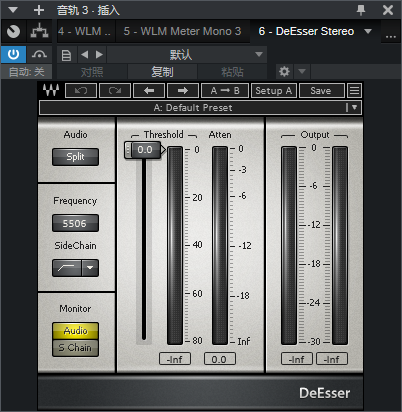
Task: Click the knob-shaped channel editor icon
Action: (x=13, y=31)
